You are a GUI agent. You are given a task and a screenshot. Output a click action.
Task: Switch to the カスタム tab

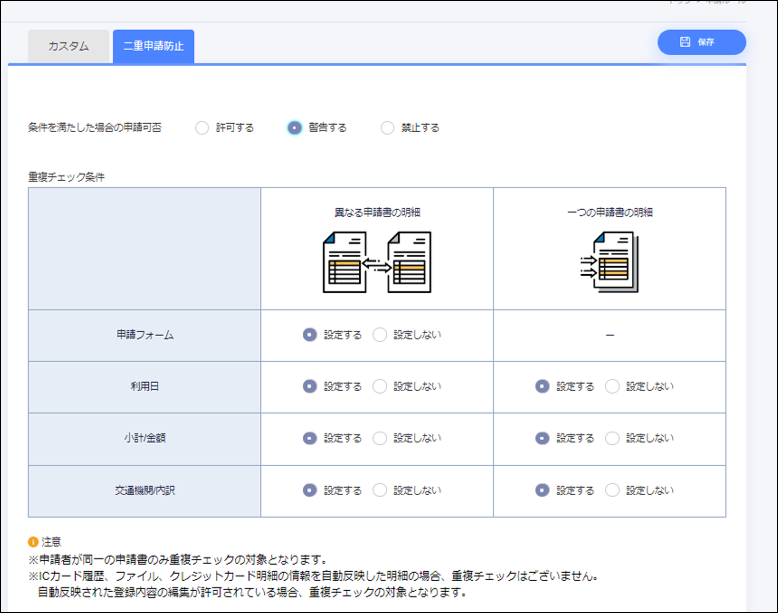click(x=68, y=46)
